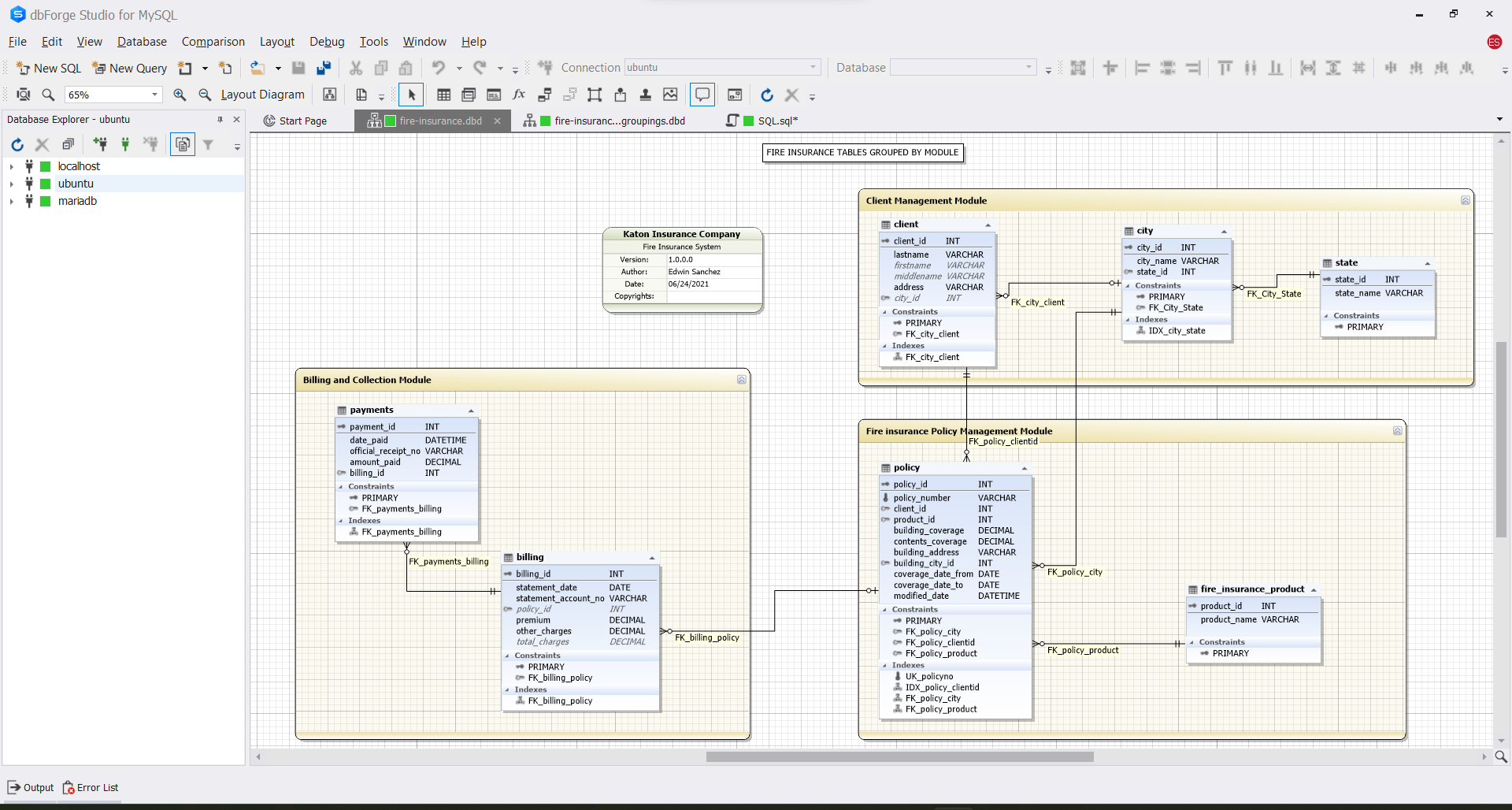Click the horizontal scrollbar of the diagram
The width and height of the screenshot is (1512, 810).
[899, 757]
